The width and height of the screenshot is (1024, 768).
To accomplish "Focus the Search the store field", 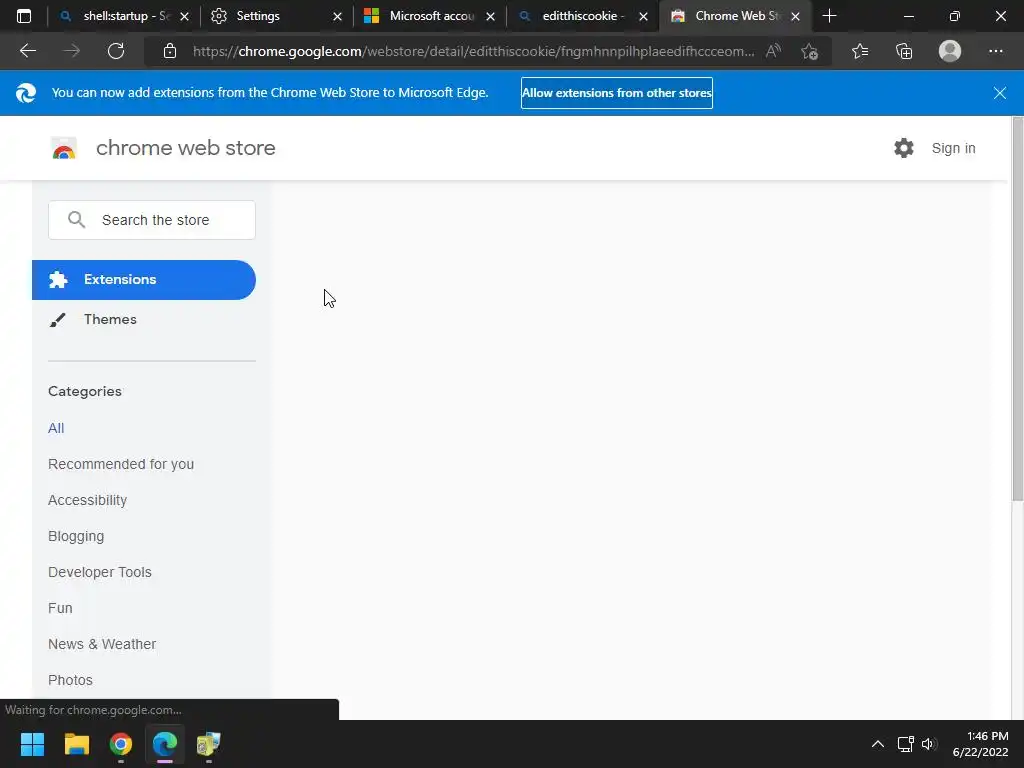I will click(152, 219).
